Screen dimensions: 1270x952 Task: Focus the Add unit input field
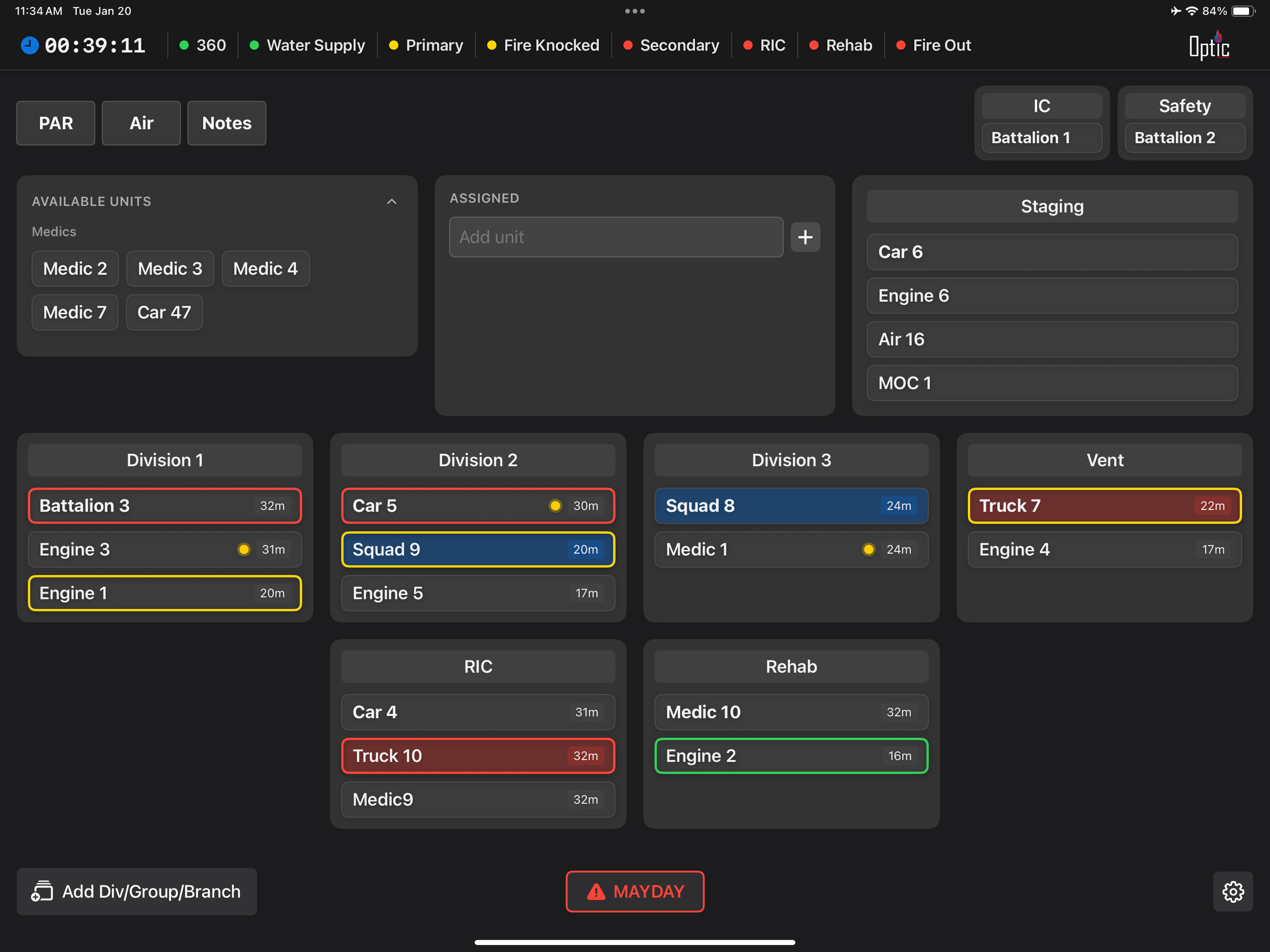click(616, 237)
